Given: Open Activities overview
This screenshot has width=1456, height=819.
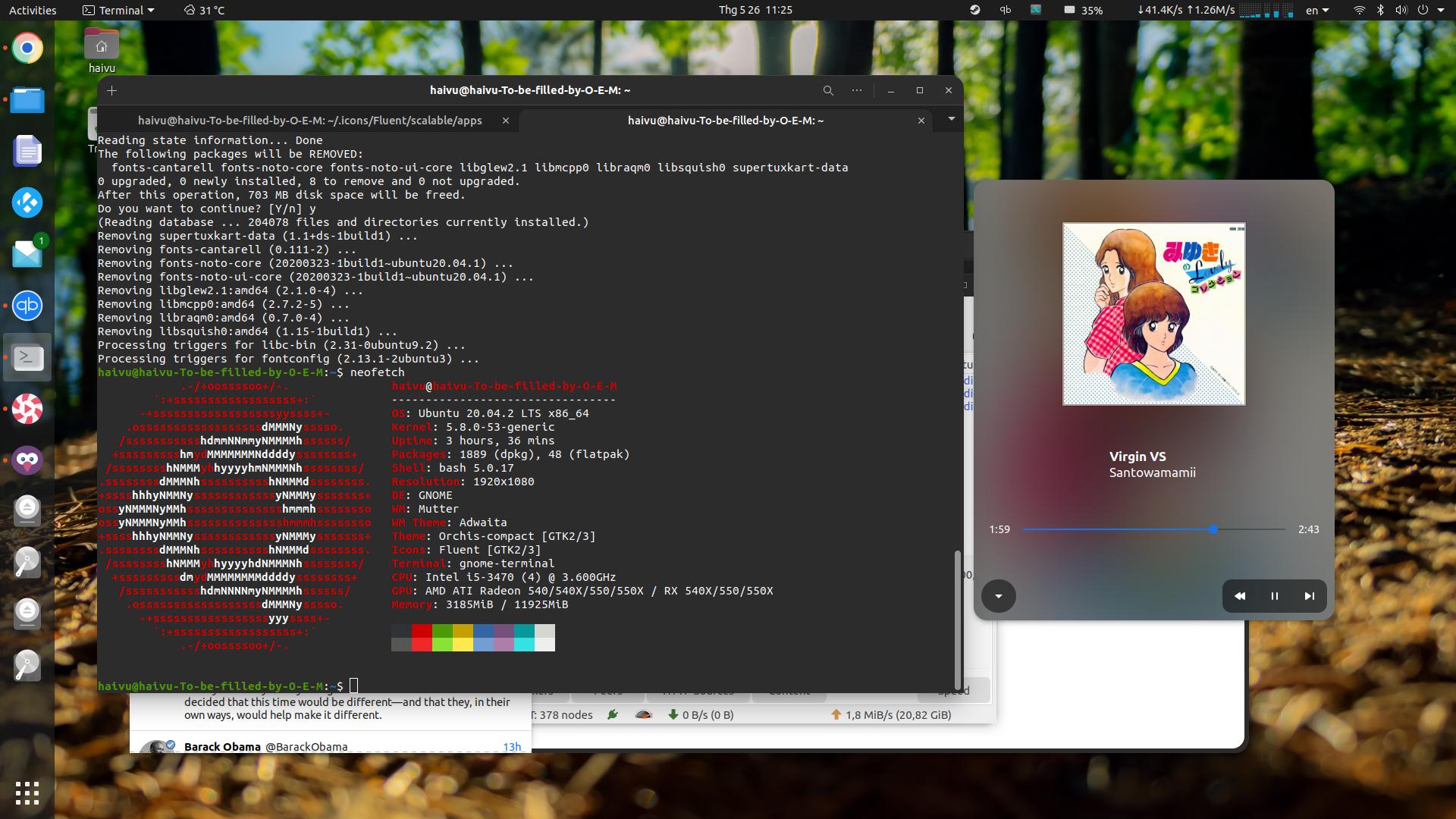Looking at the screenshot, I should [33, 10].
